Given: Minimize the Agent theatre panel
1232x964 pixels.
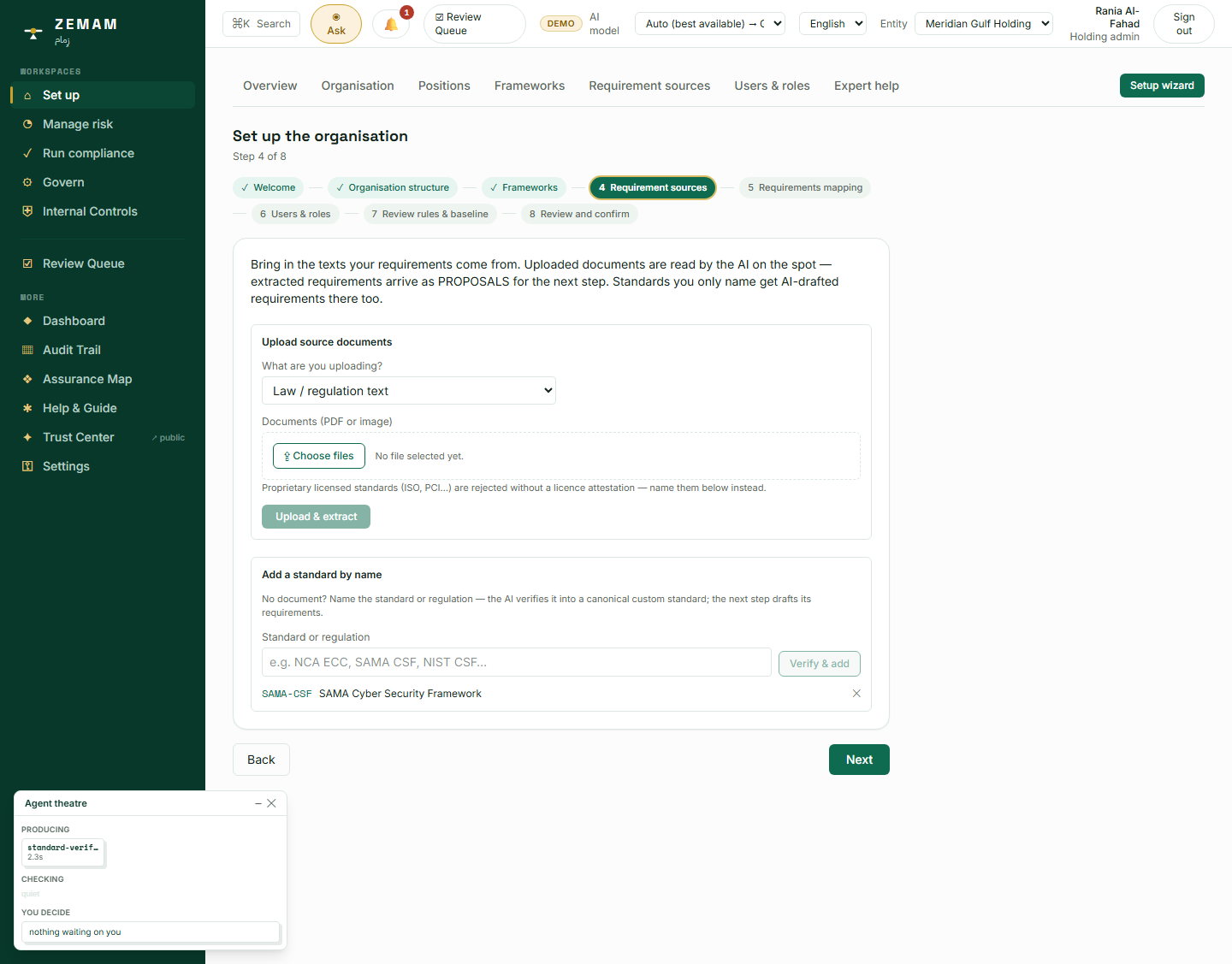Looking at the screenshot, I should [258, 803].
